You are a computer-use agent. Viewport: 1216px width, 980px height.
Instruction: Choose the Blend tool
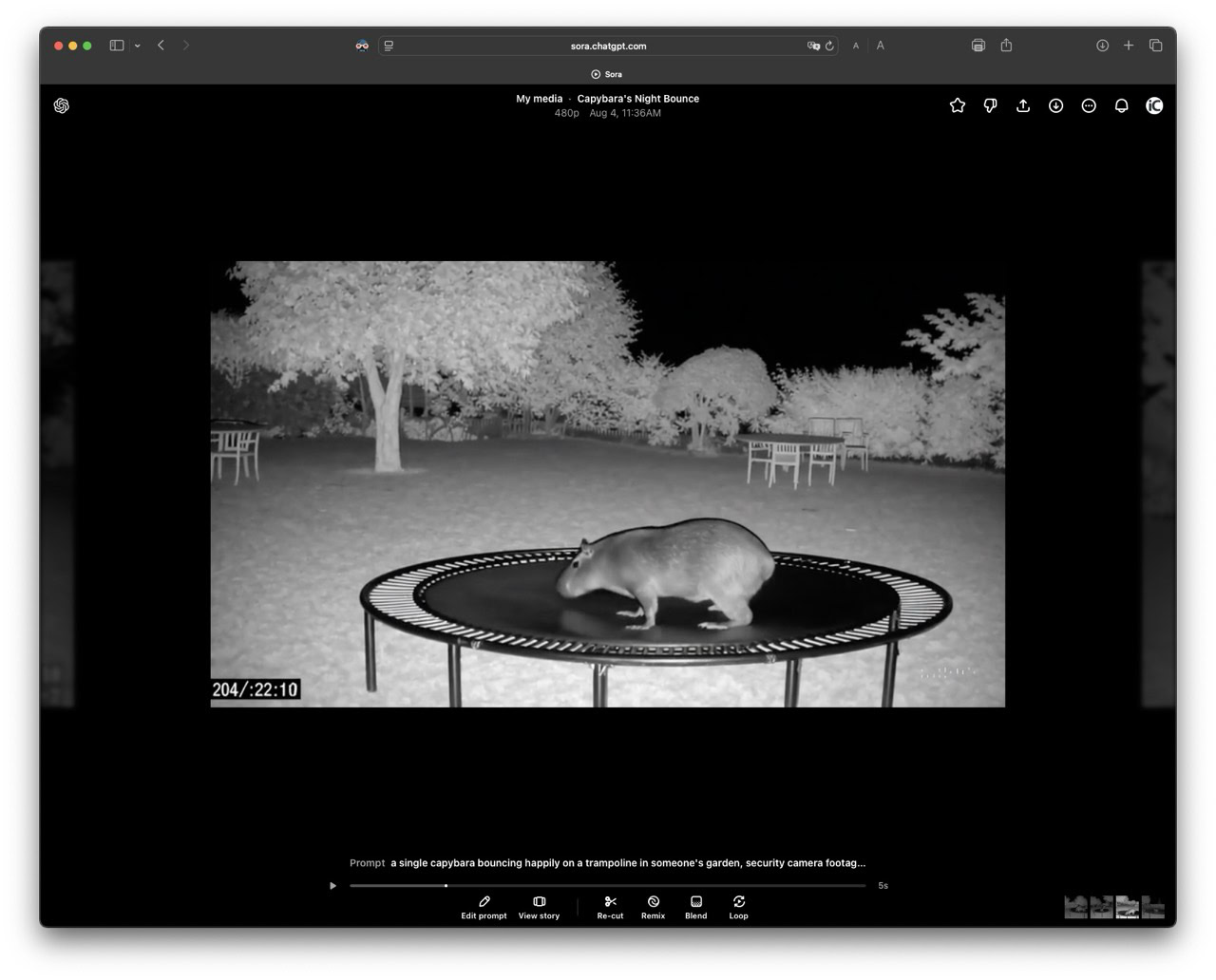695,907
